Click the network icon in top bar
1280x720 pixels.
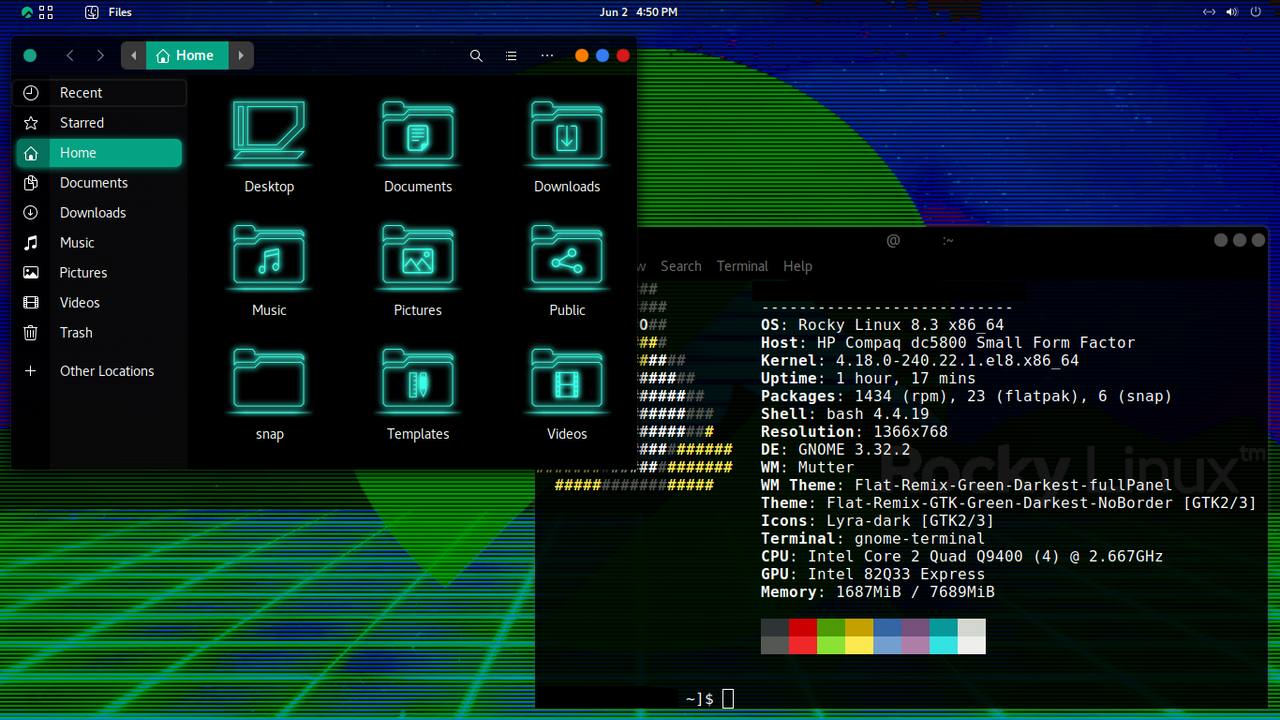pos(1209,12)
